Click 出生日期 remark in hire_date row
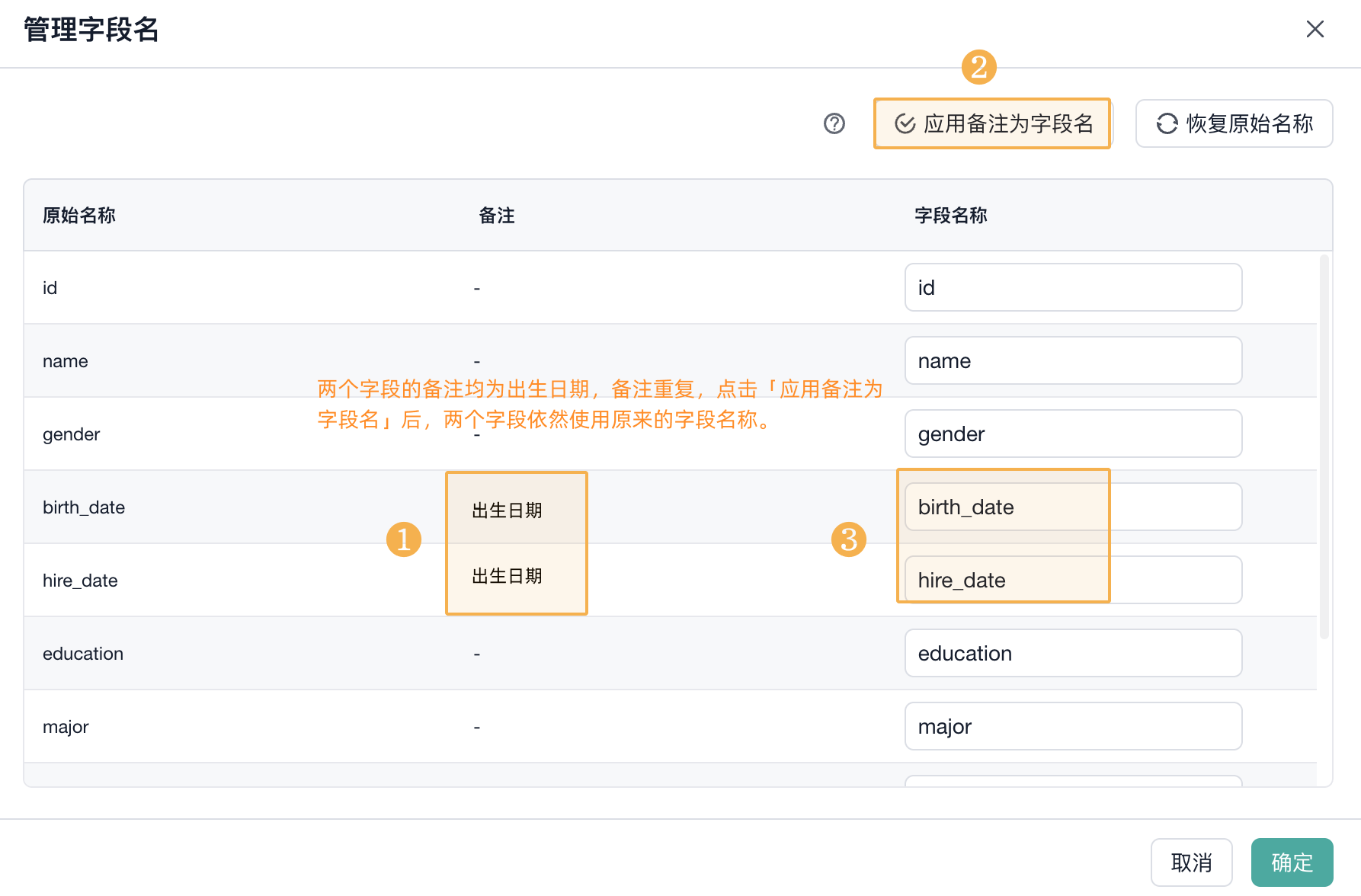The image size is (1361, 896). tap(507, 576)
